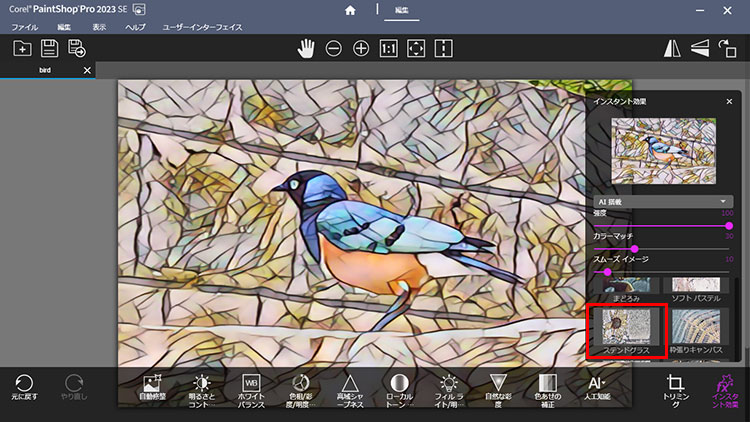750x422 pixels.
Task: Click the 自動修整 auto-fix tool
Action: point(153,389)
